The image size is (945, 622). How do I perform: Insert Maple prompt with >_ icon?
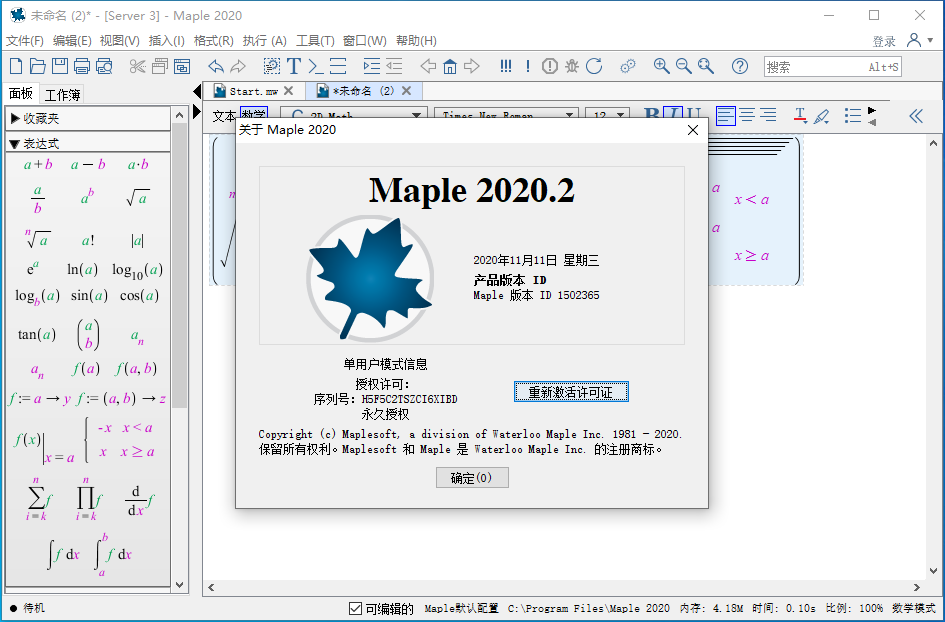click(x=315, y=66)
